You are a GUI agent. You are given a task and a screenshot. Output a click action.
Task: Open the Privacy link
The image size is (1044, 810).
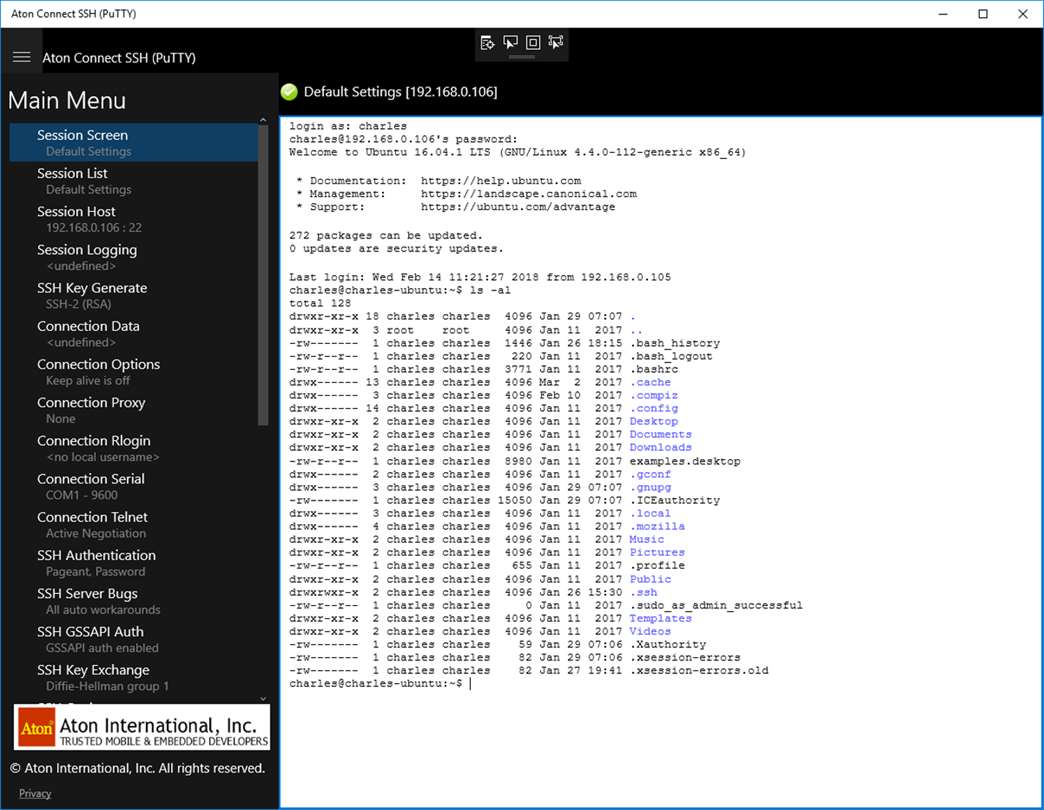(35, 793)
